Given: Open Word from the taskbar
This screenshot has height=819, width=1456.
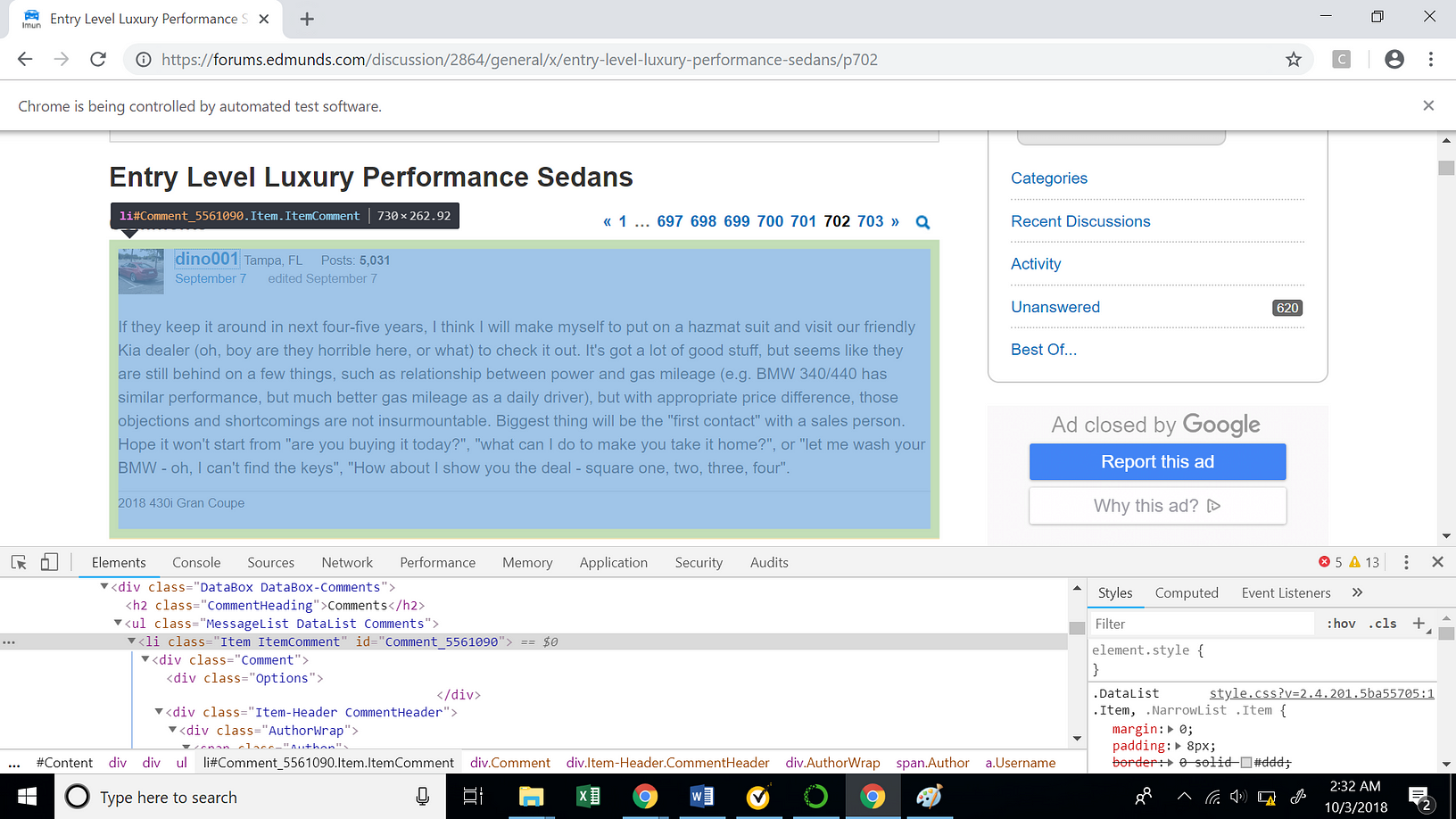Looking at the screenshot, I should [702, 797].
